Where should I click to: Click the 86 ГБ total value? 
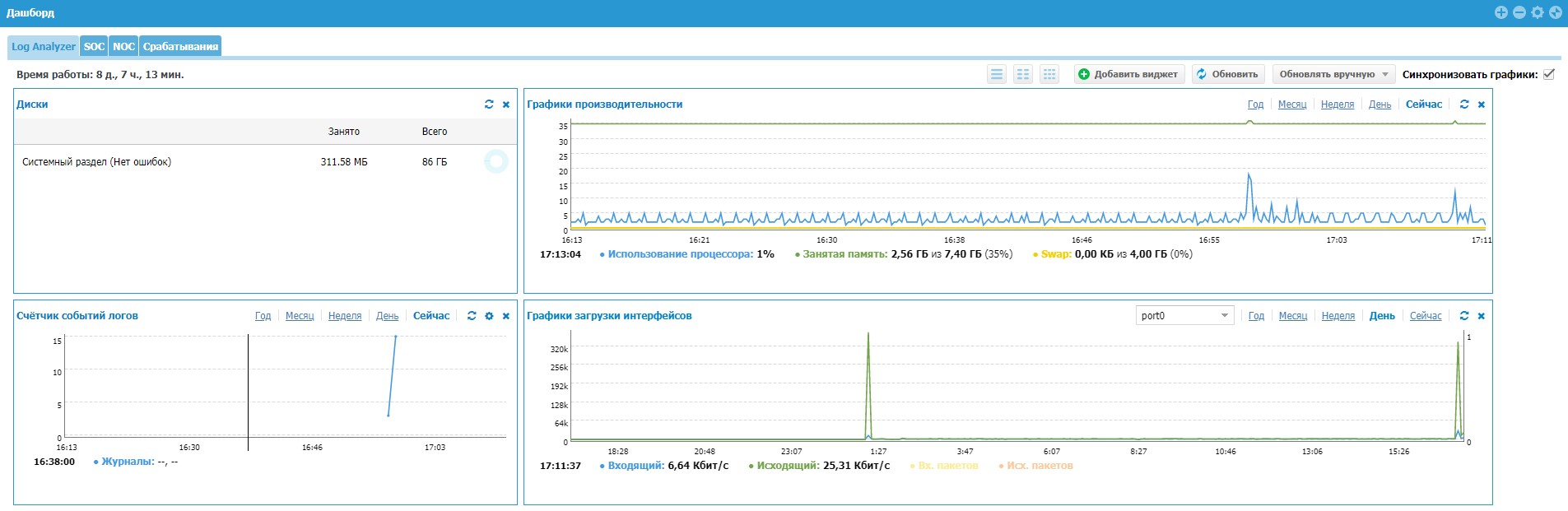[x=435, y=162]
